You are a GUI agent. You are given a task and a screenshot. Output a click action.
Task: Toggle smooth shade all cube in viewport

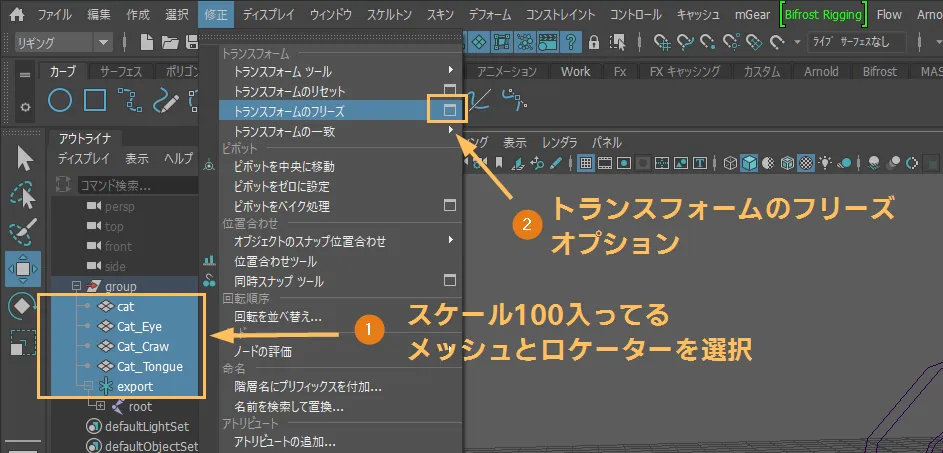coord(749,162)
